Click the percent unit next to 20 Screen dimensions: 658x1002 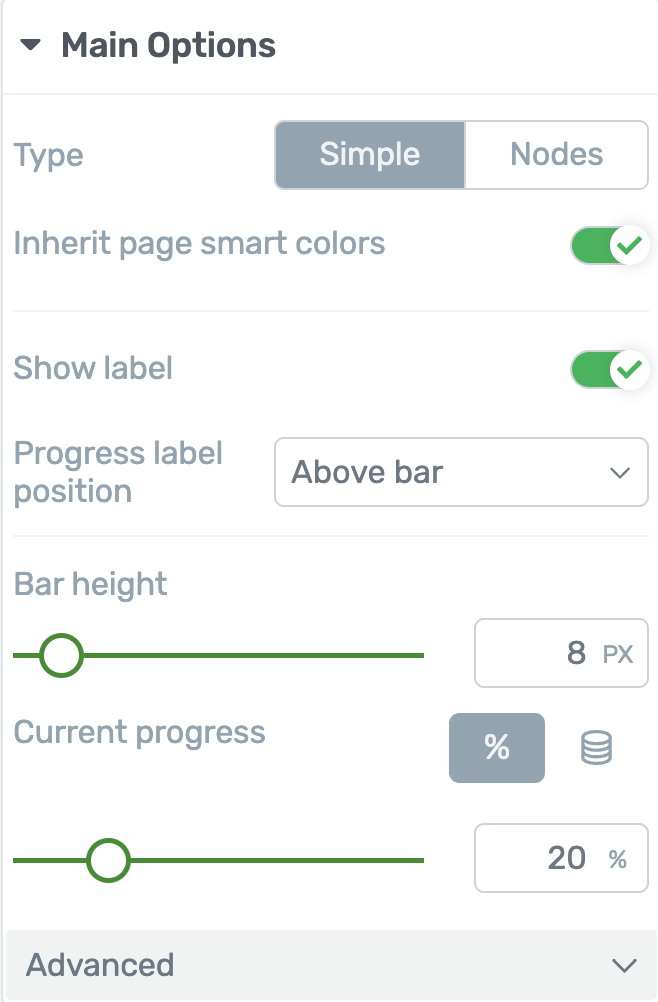618,859
